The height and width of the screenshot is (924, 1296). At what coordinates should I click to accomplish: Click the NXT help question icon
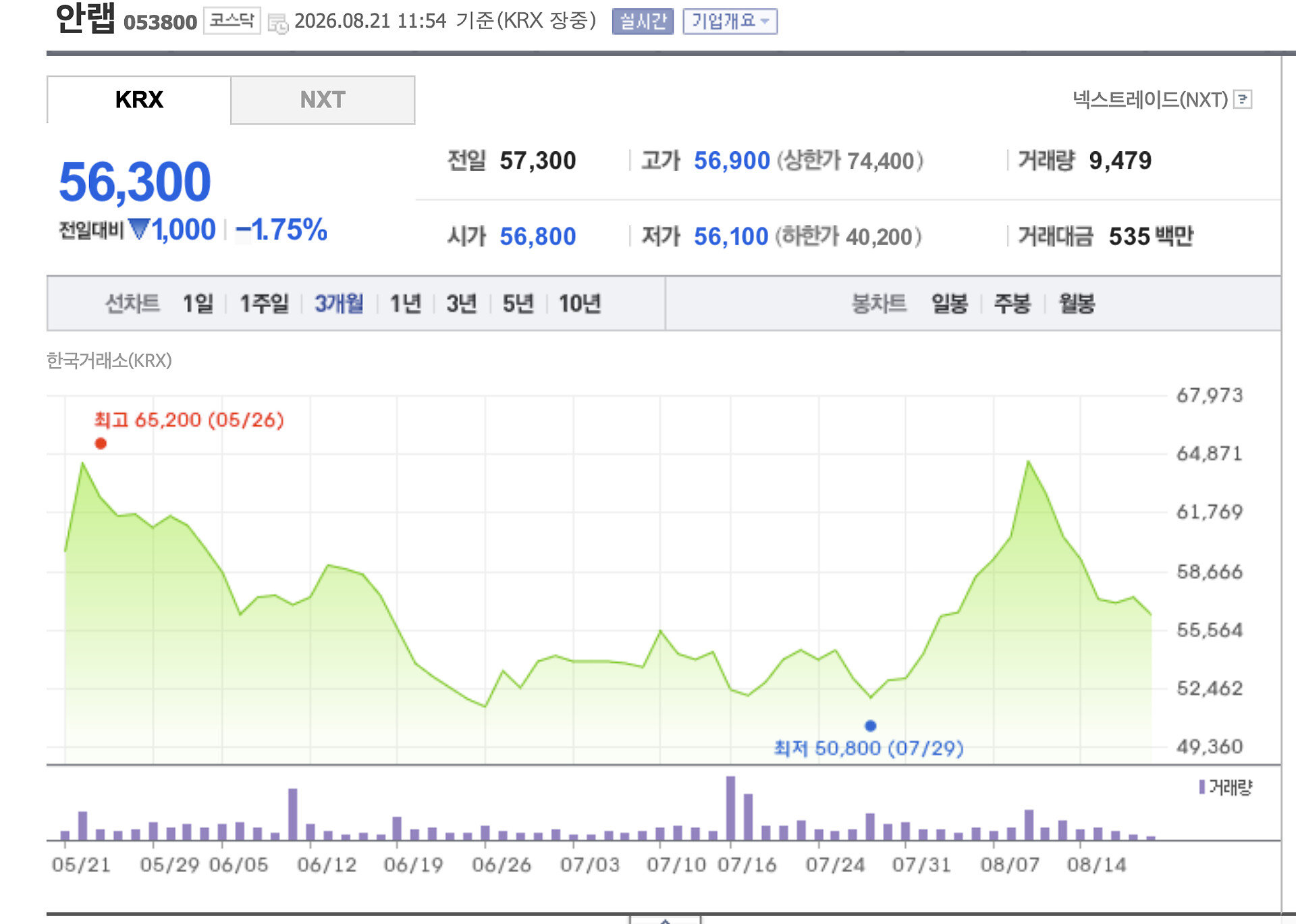pyautogui.click(x=1243, y=100)
